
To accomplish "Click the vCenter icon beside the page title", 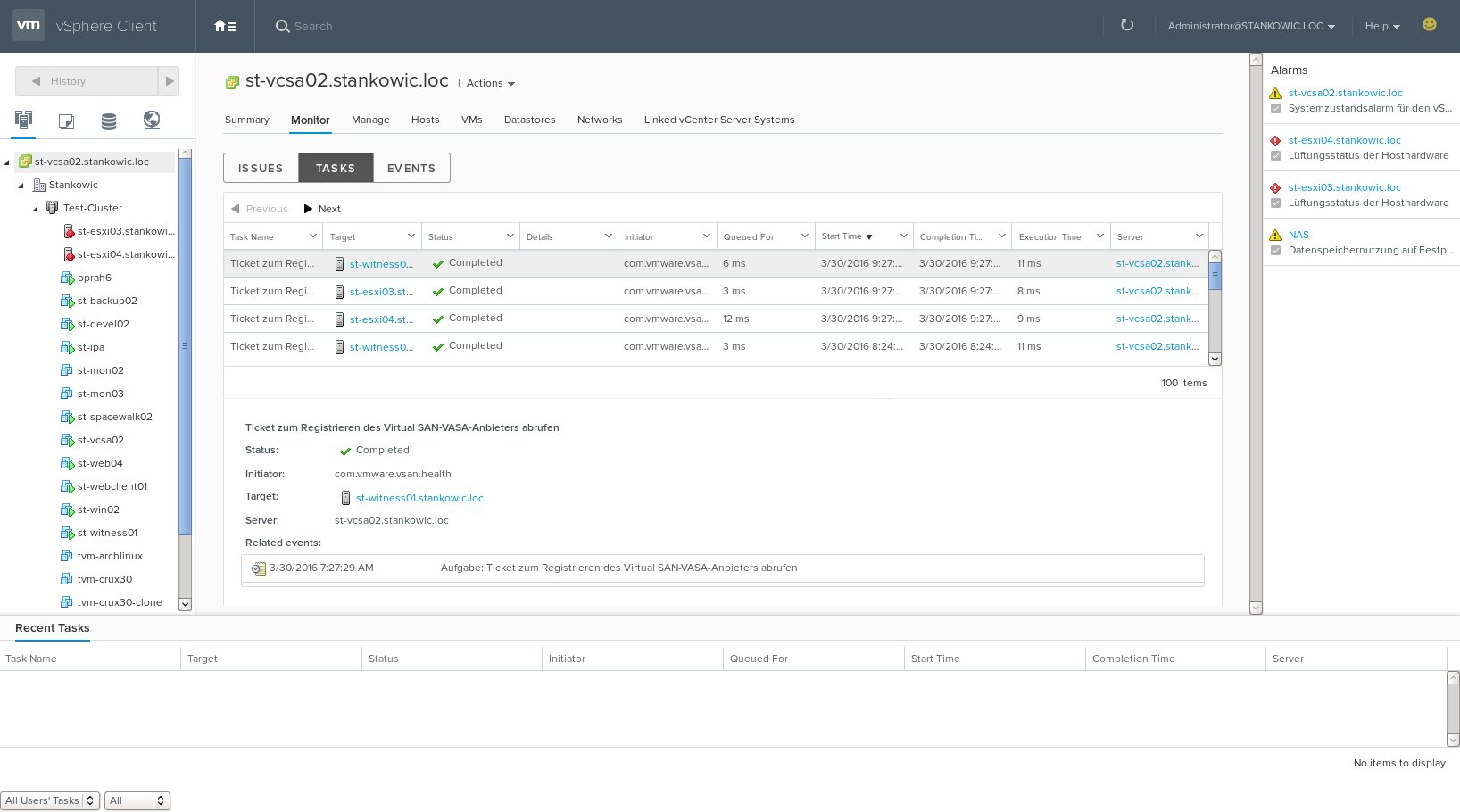I will click(232, 82).
